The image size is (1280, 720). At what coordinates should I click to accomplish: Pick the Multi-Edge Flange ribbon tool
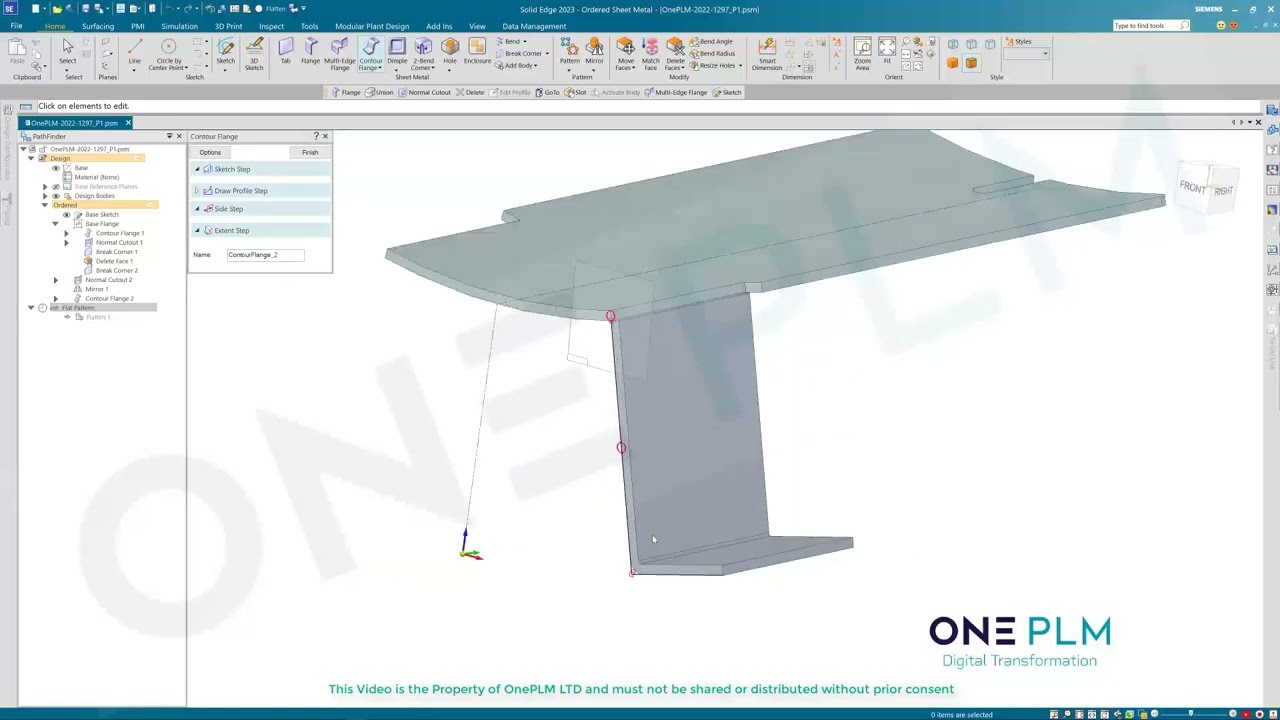340,54
